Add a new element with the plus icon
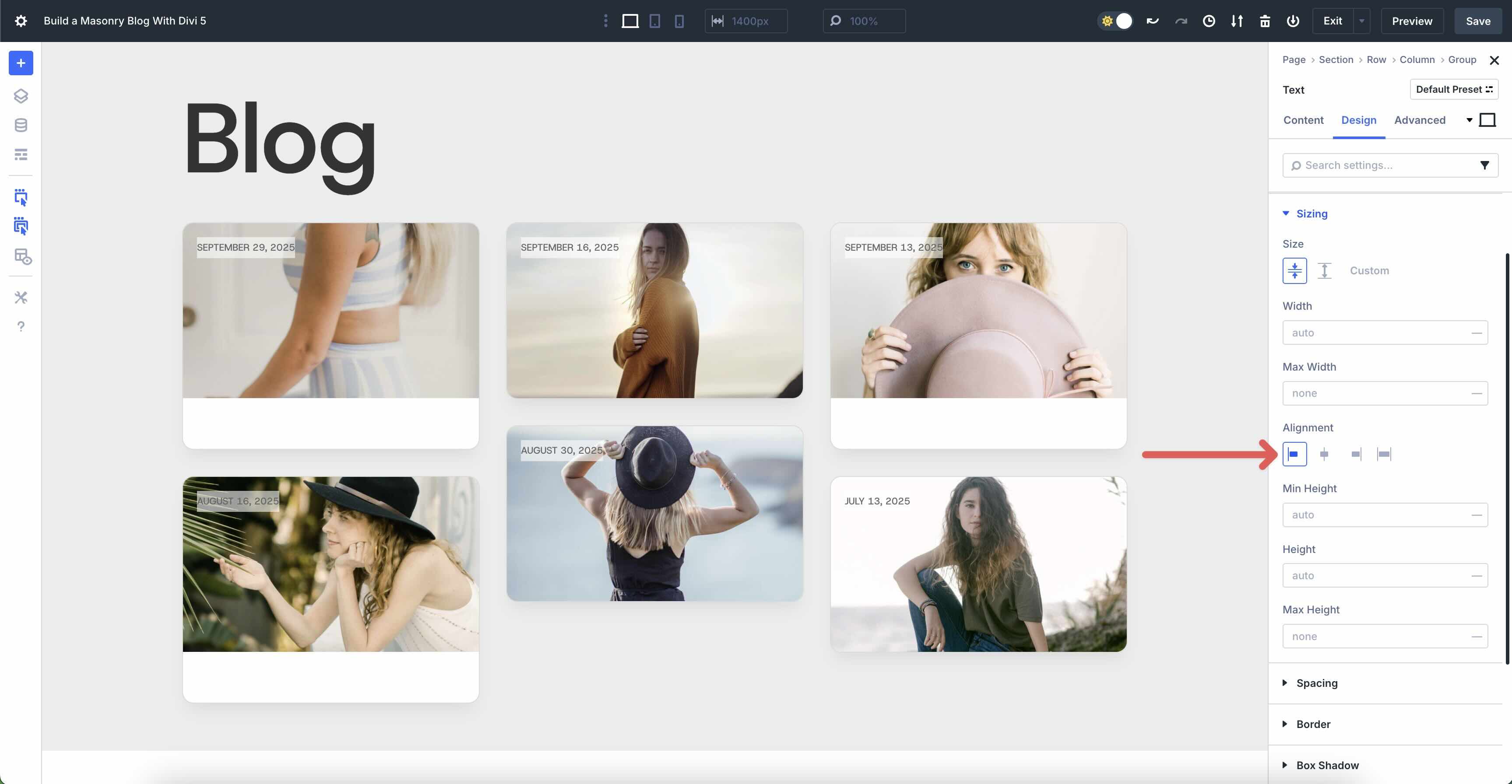Screen dimensions: 1512x784 (21, 63)
